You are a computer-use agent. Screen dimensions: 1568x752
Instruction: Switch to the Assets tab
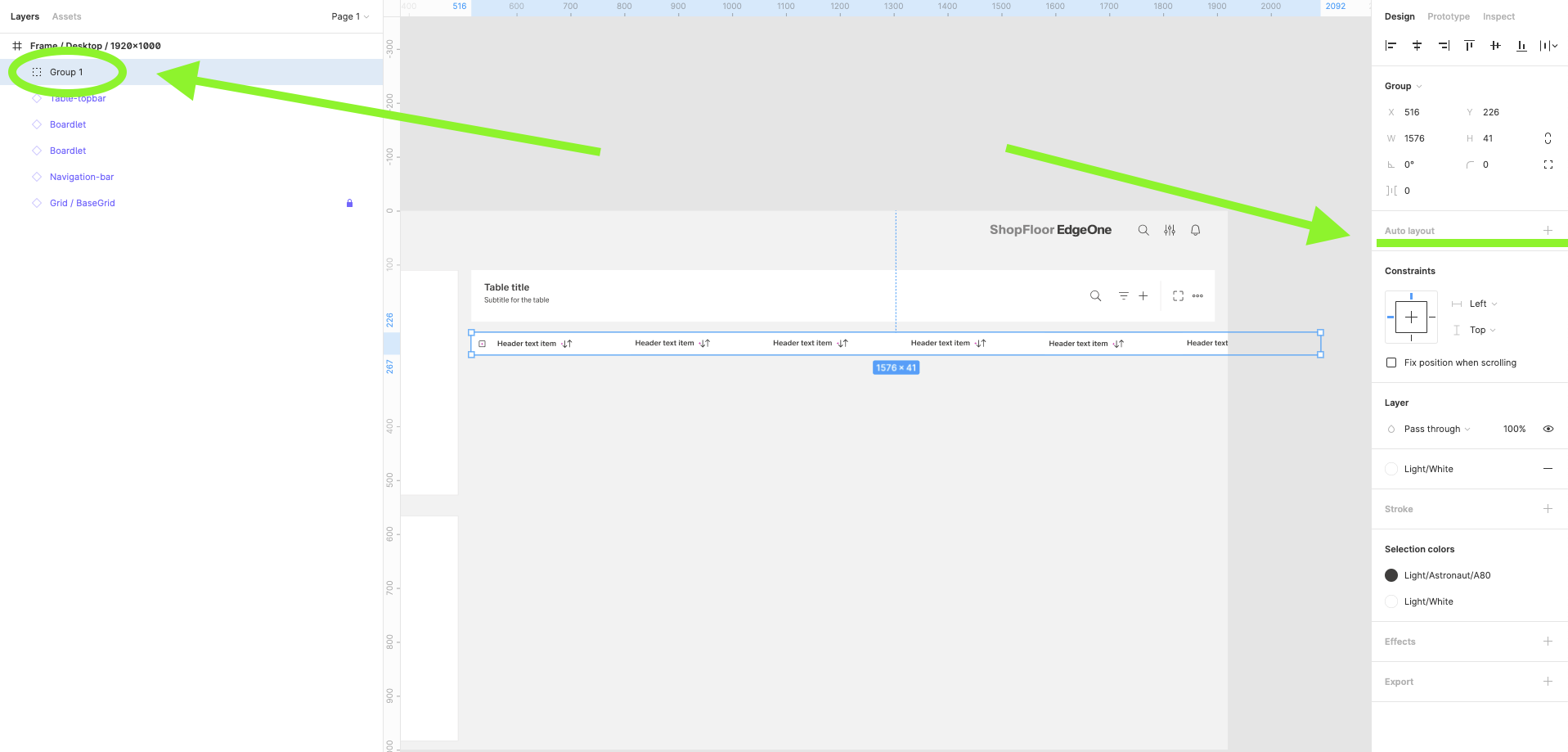coord(66,16)
